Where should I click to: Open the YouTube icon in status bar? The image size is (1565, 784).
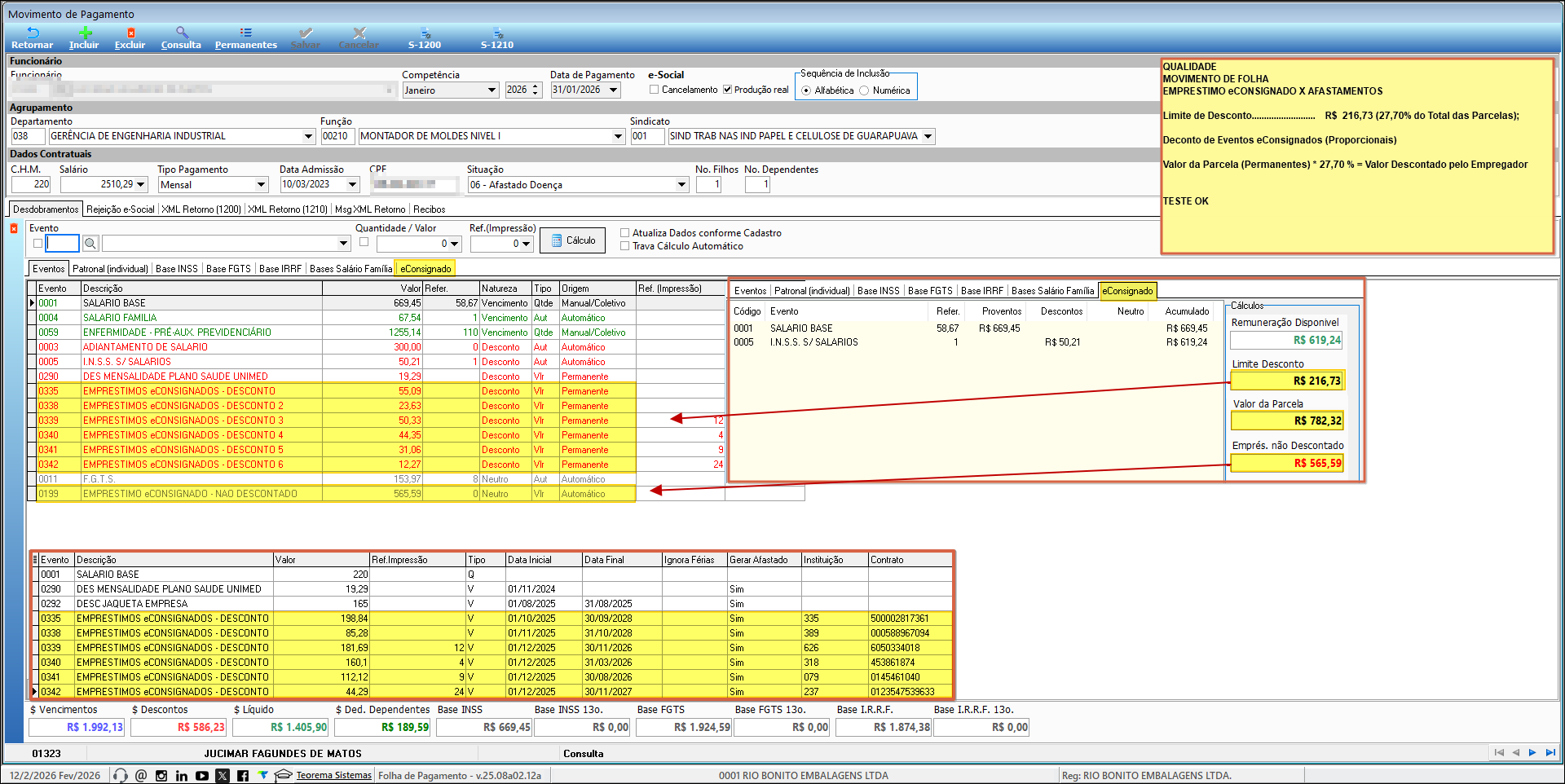pyautogui.click(x=201, y=776)
